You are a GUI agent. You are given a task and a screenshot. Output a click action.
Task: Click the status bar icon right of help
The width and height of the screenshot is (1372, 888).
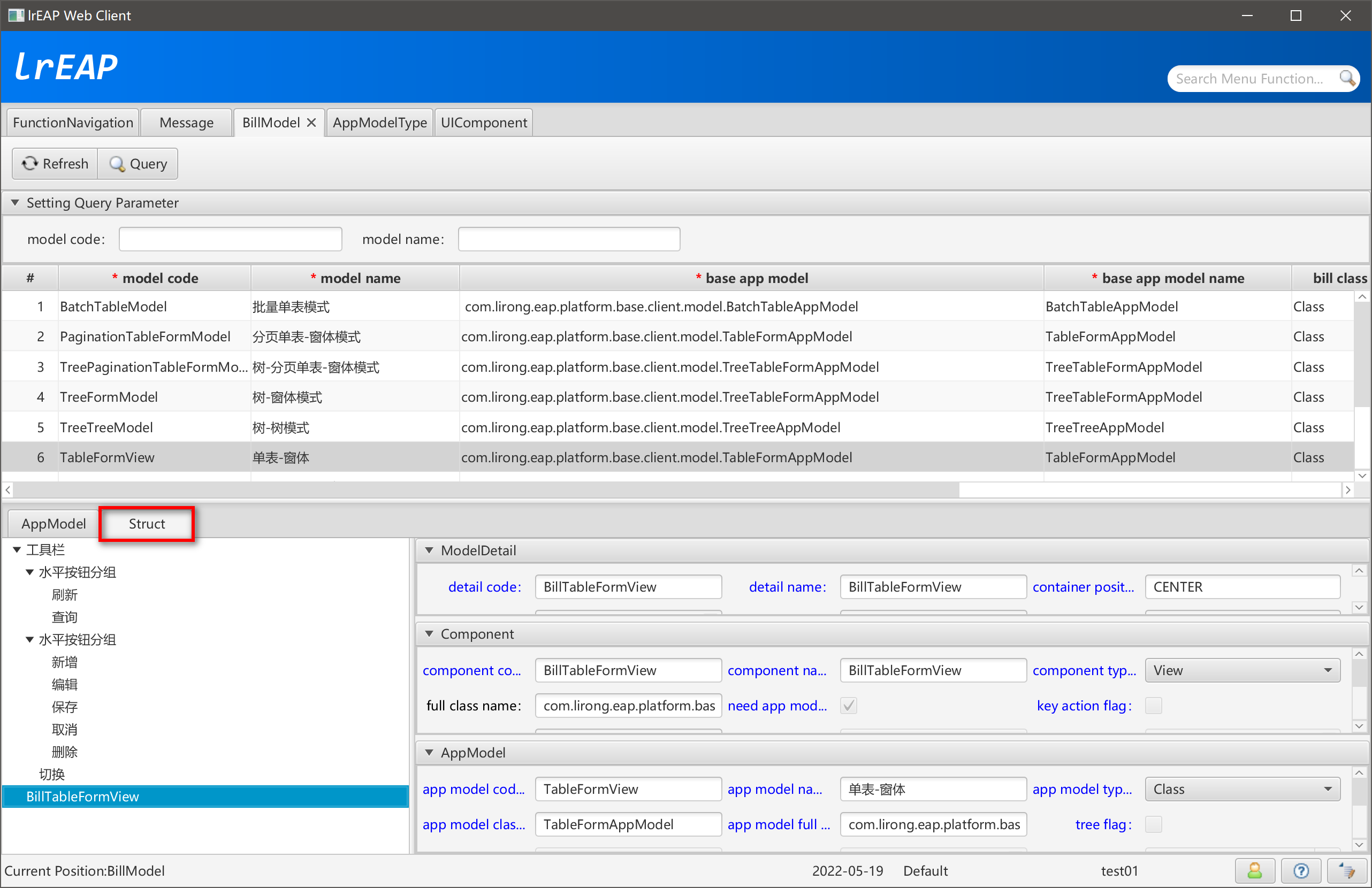1347,870
